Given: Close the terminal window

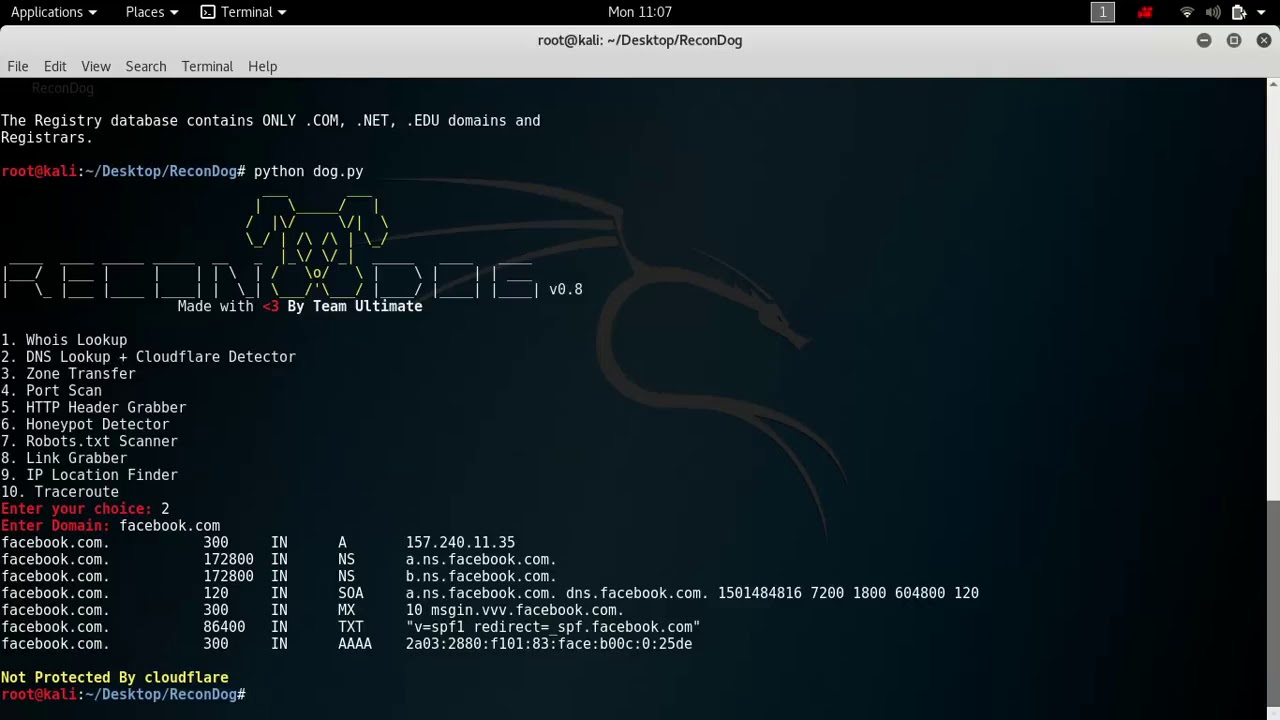Looking at the screenshot, I should (x=1264, y=40).
